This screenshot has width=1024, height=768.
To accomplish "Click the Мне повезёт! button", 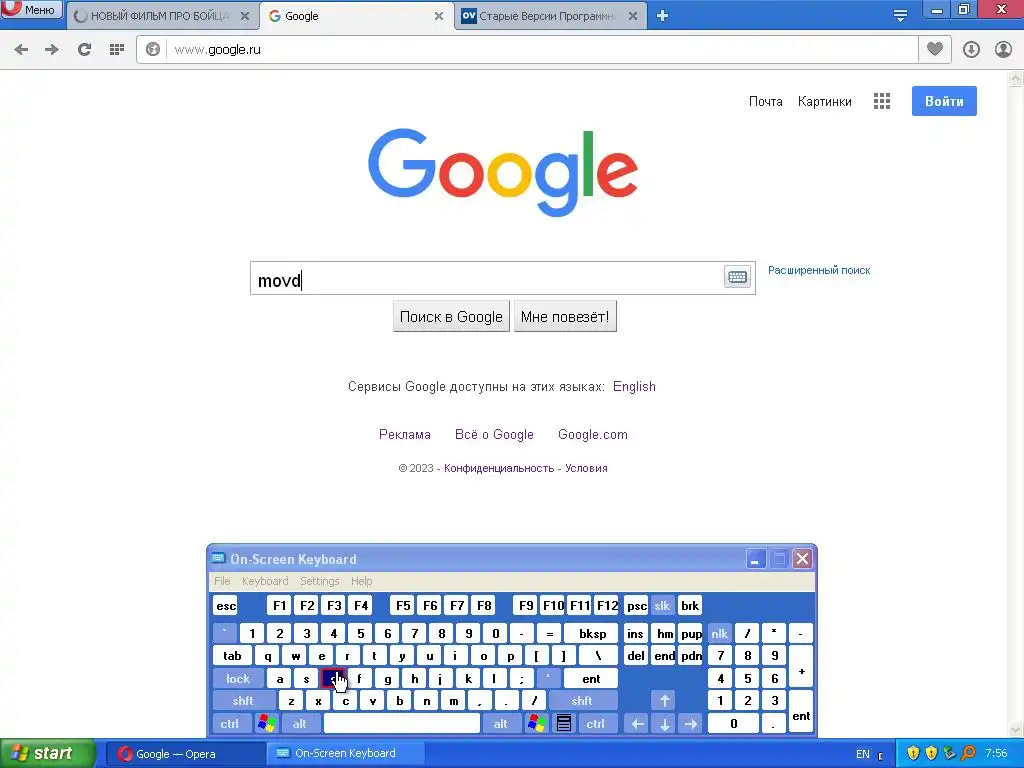I will pos(565,317).
